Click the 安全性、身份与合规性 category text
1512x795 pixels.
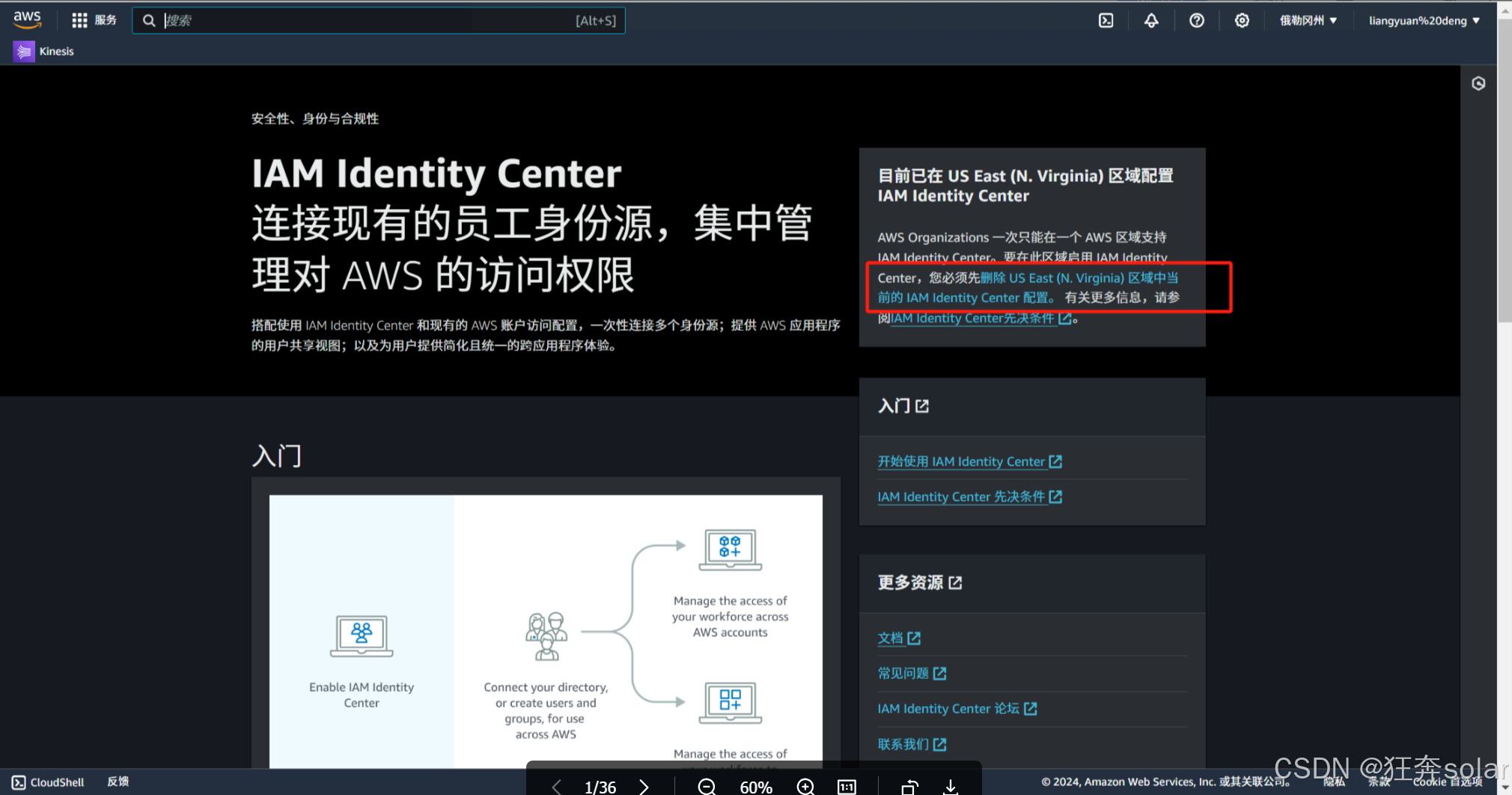(x=315, y=118)
